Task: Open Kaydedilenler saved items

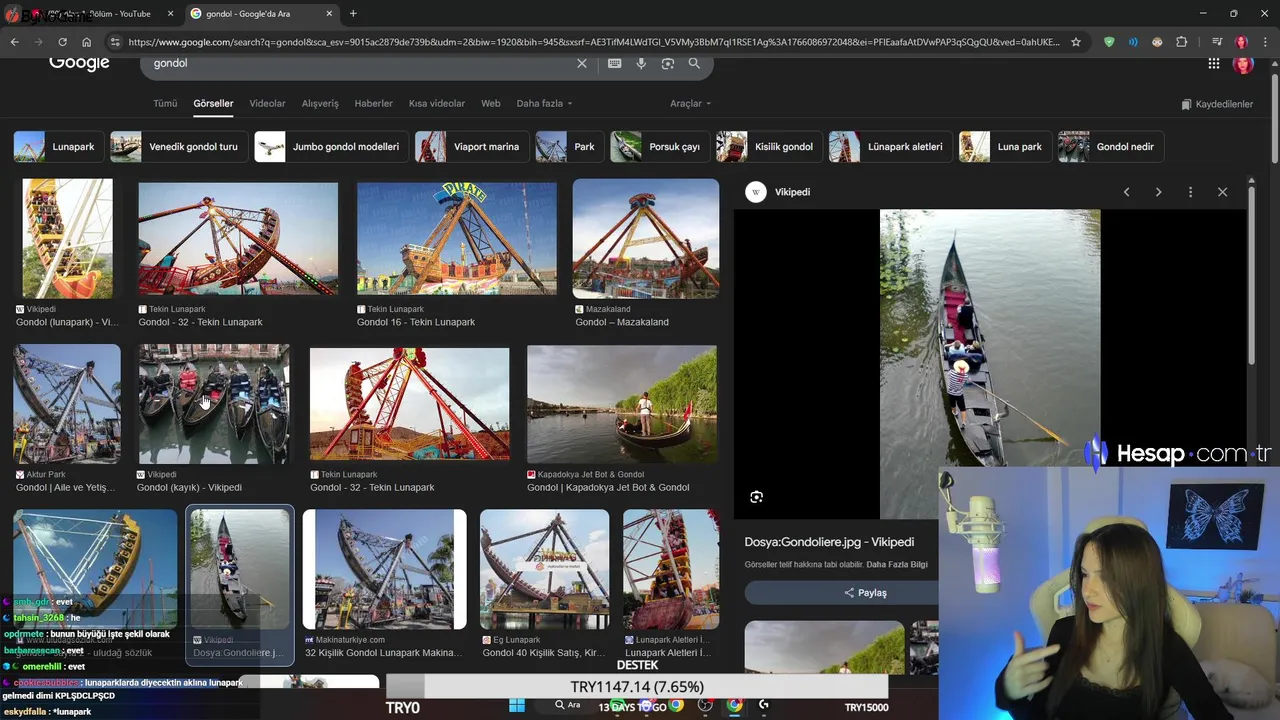Action: (x=1216, y=104)
